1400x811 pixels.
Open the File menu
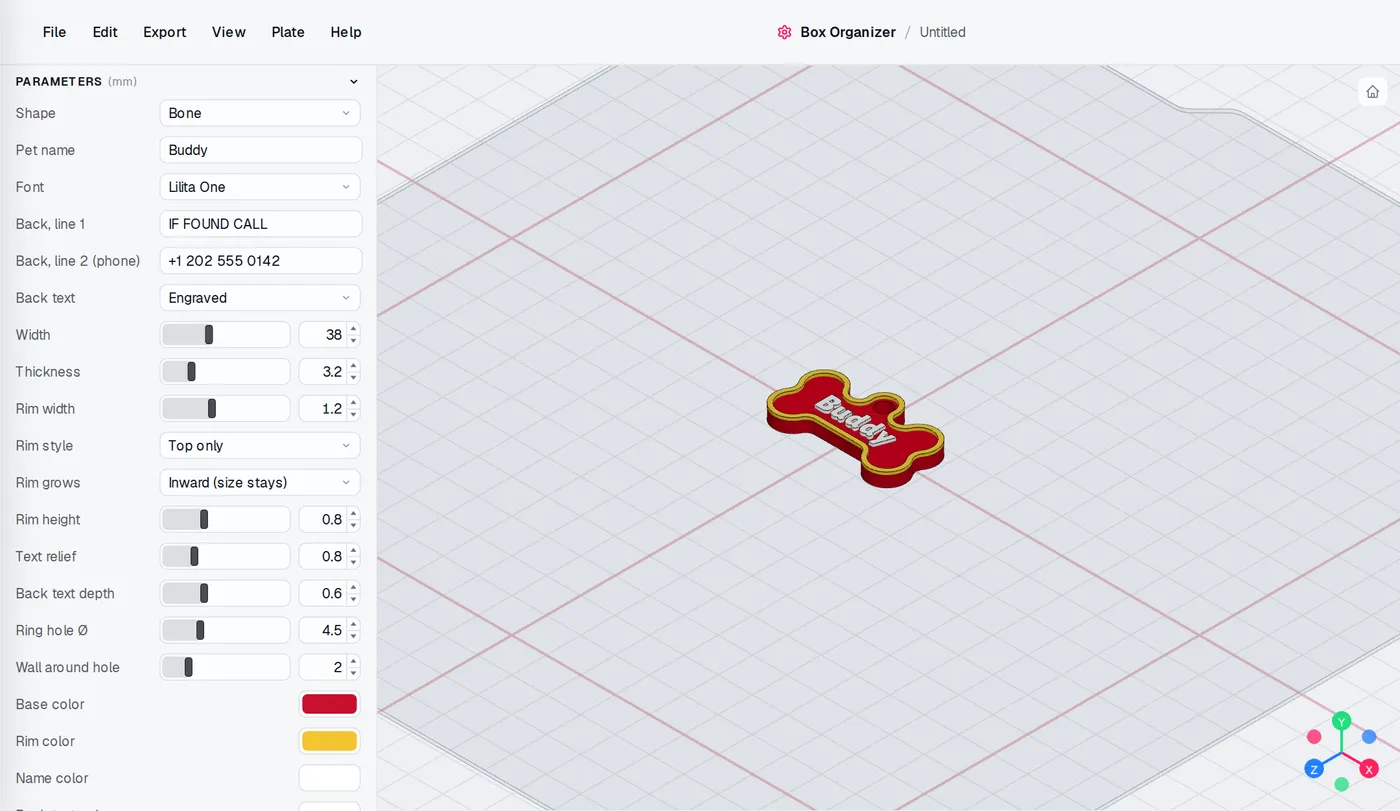coord(55,32)
